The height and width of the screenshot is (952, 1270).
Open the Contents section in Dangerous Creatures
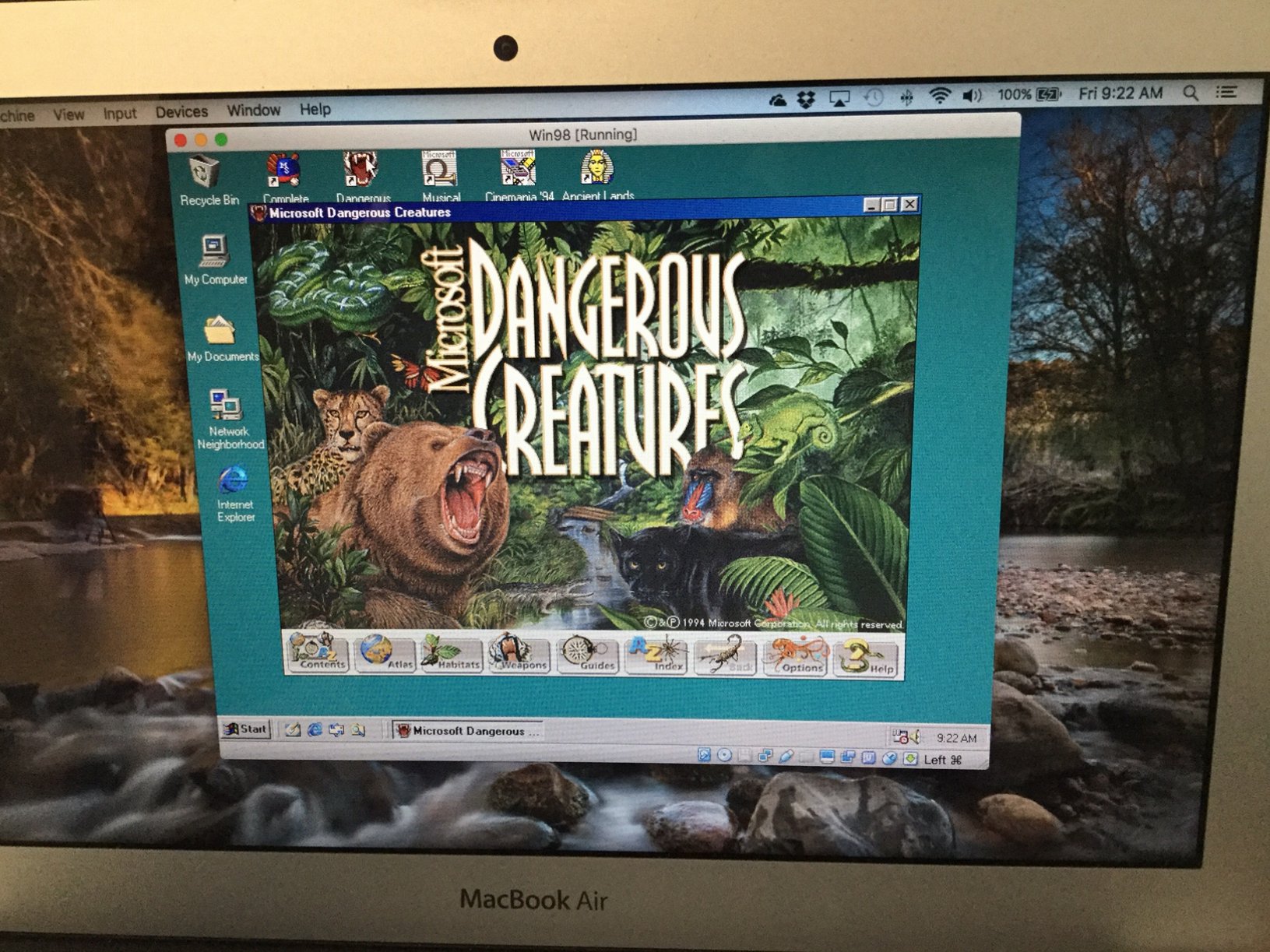pos(318,652)
